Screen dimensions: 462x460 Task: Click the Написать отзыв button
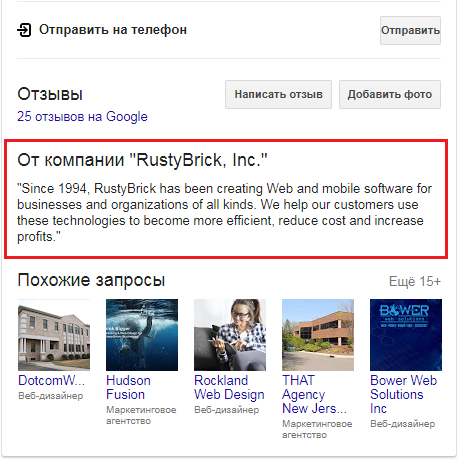[x=278, y=94]
